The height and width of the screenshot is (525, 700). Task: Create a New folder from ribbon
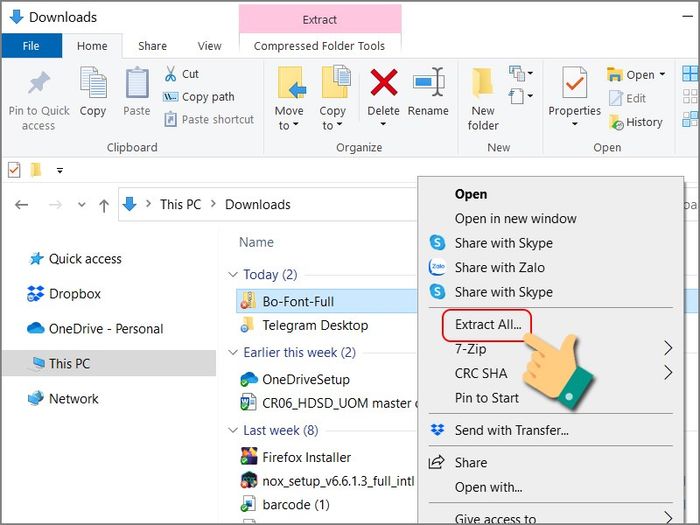(x=483, y=98)
